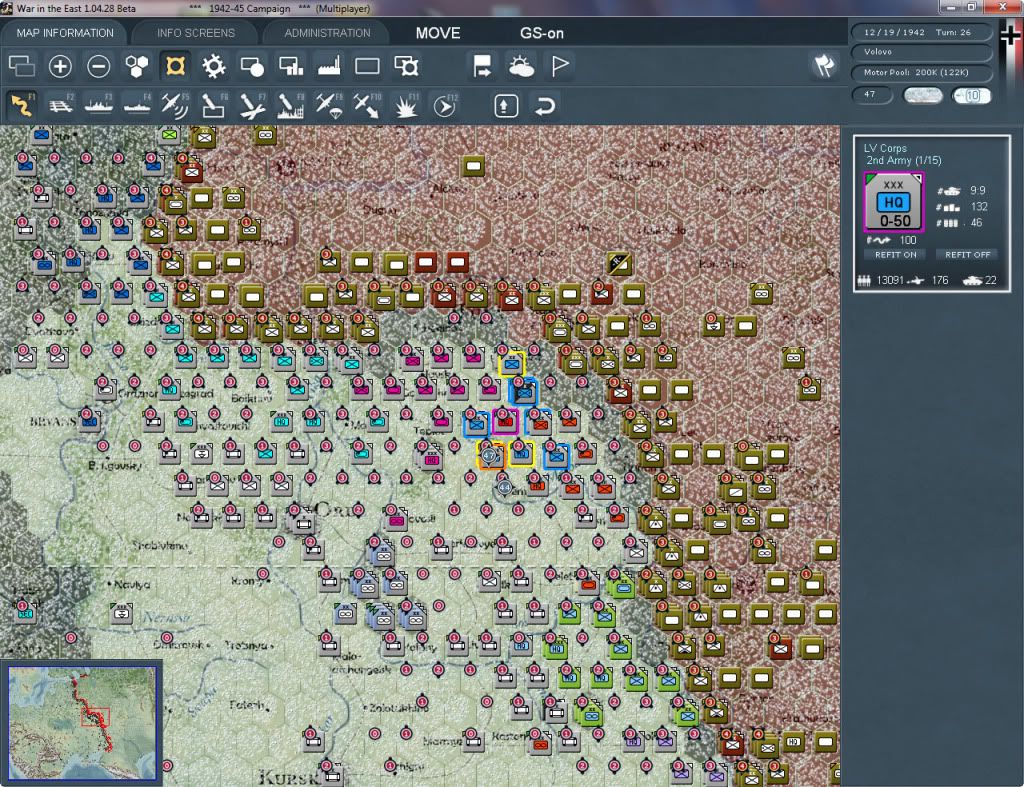Click the crossed white flags icon
This screenshot has height=787, width=1024.
pos(824,65)
